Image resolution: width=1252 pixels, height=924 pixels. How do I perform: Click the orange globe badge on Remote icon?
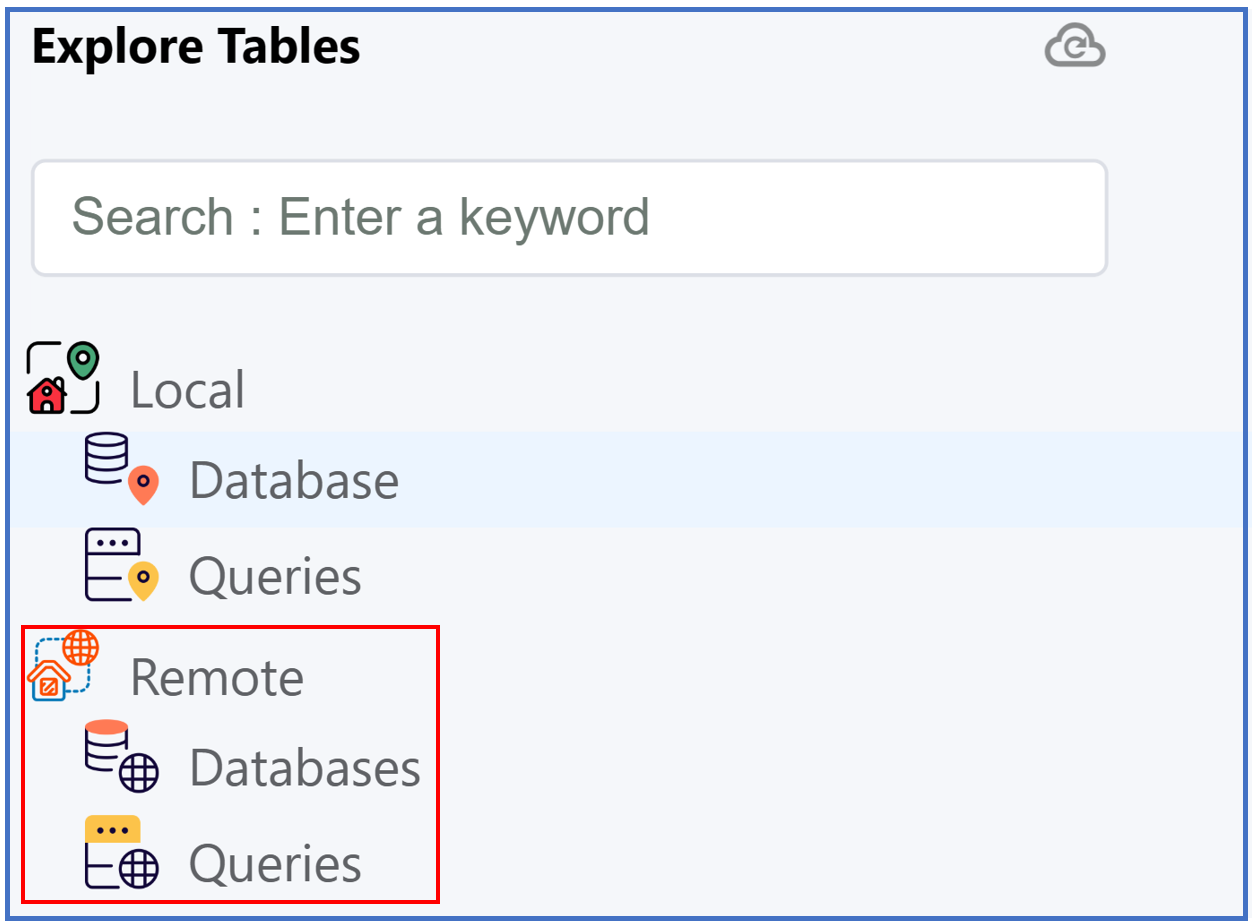click(x=81, y=648)
